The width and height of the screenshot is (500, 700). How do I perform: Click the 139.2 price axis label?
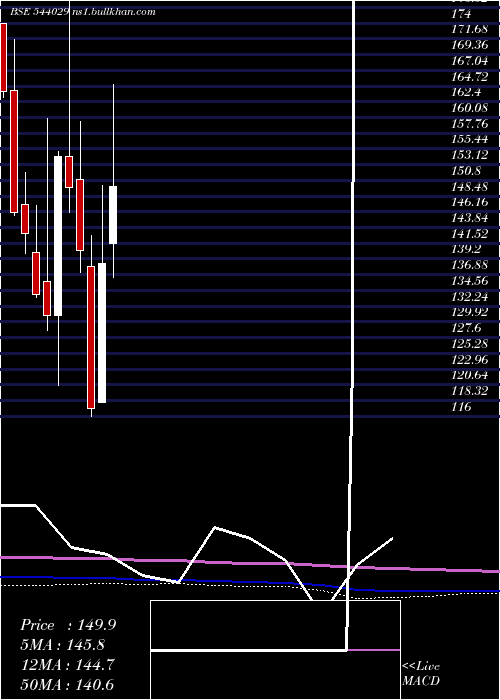click(x=466, y=249)
